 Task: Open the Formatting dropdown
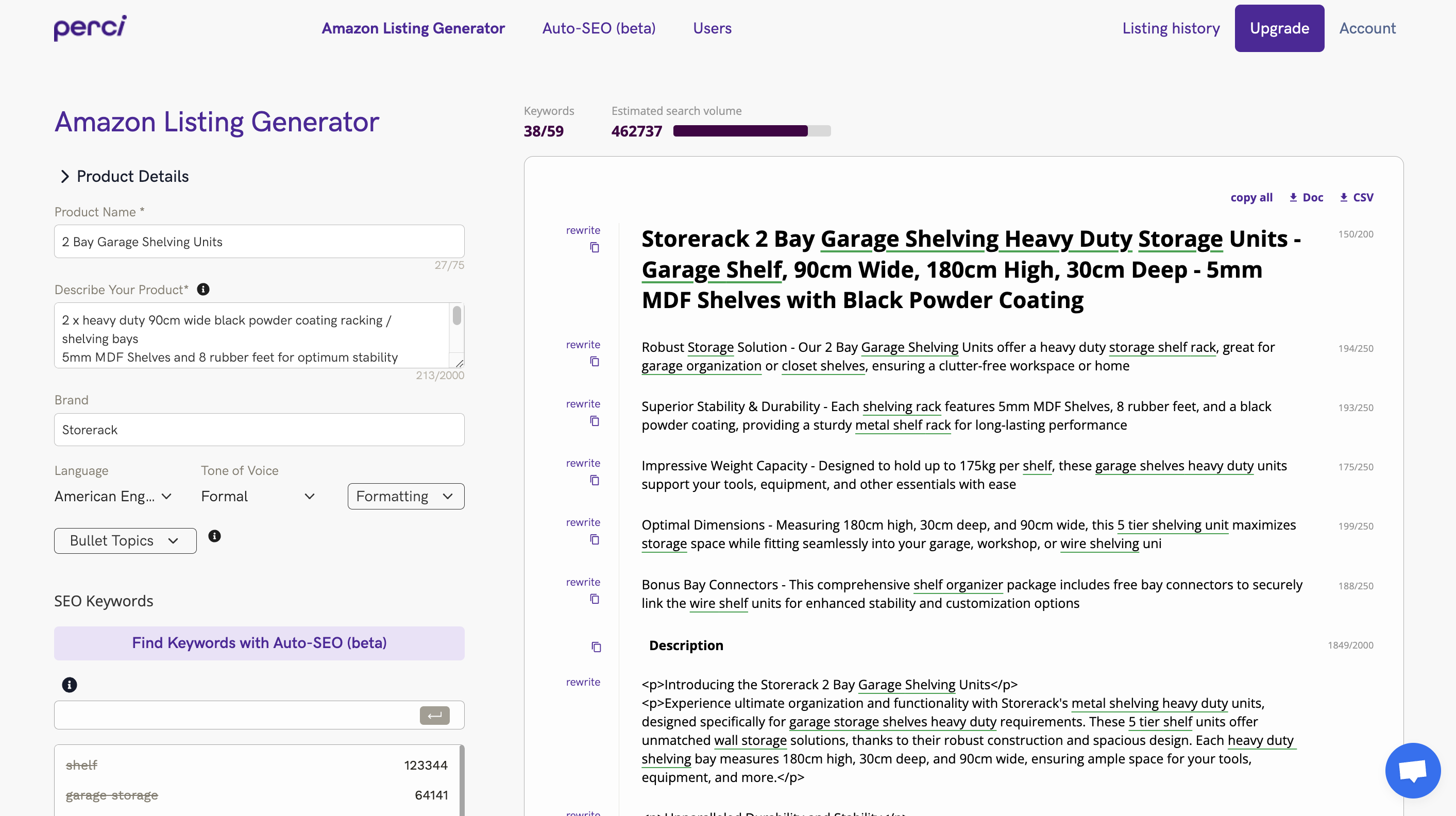pyautogui.click(x=405, y=496)
